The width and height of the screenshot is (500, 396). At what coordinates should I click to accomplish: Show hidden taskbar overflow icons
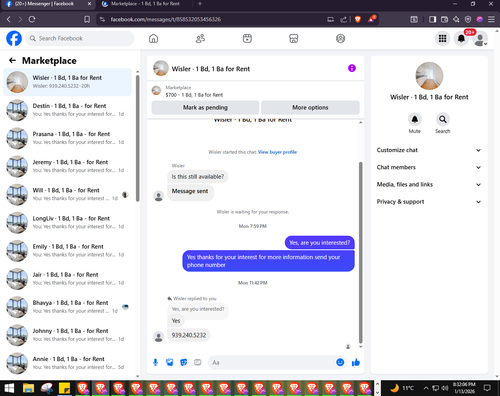point(426,388)
